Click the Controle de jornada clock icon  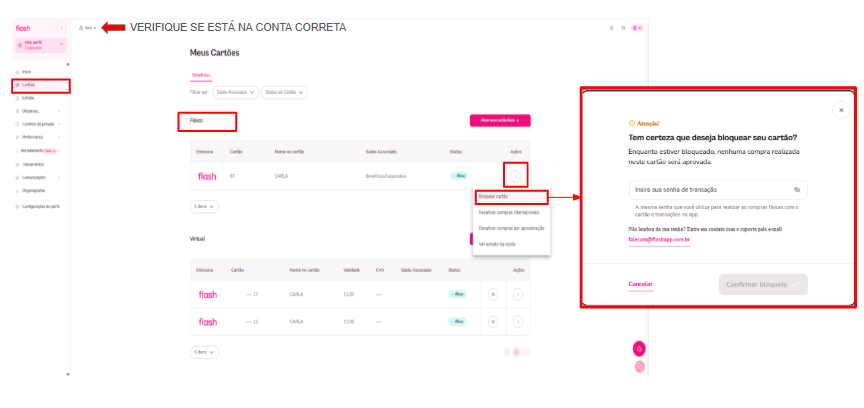tap(17, 124)
